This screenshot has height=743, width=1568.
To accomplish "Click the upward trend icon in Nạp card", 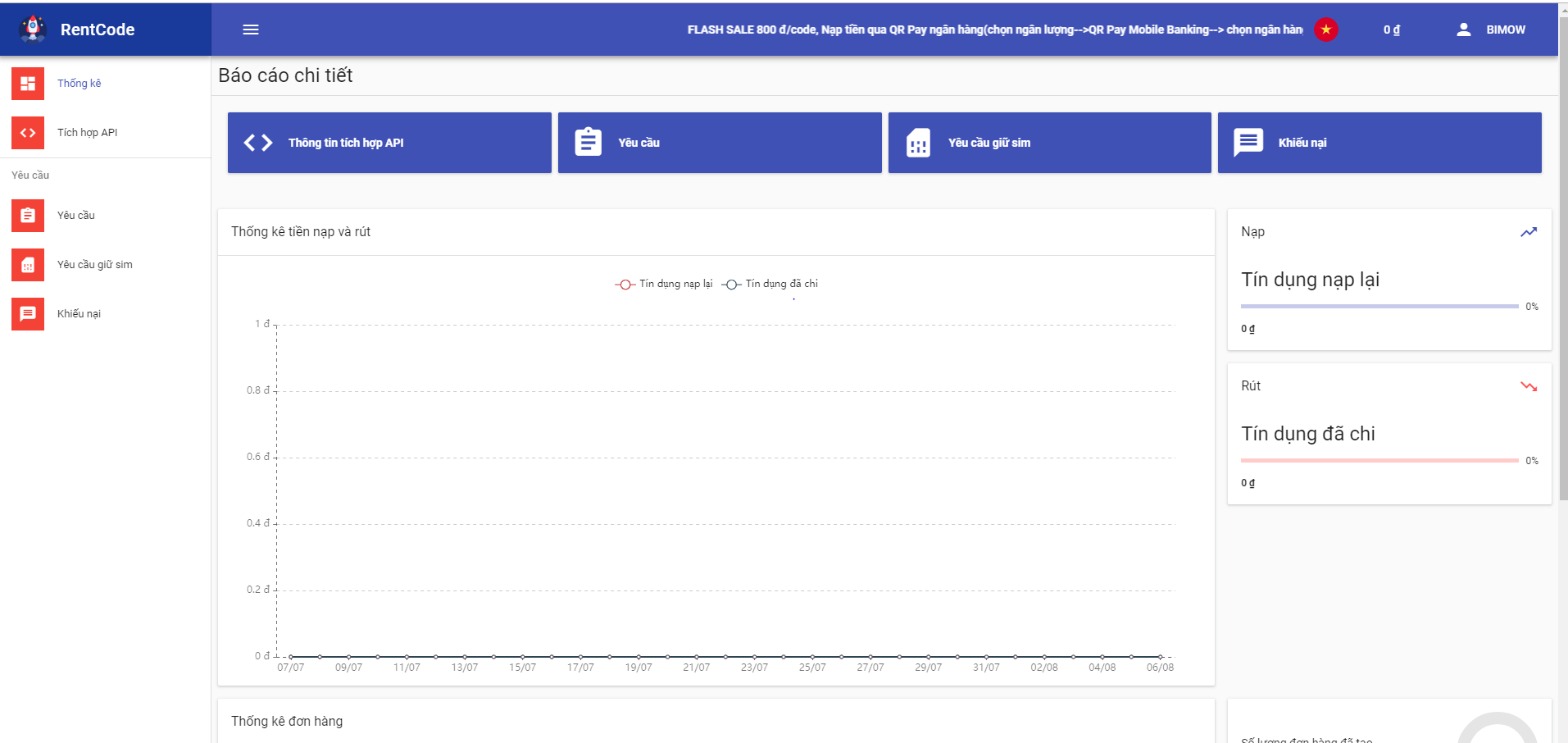I will 1529,232.
